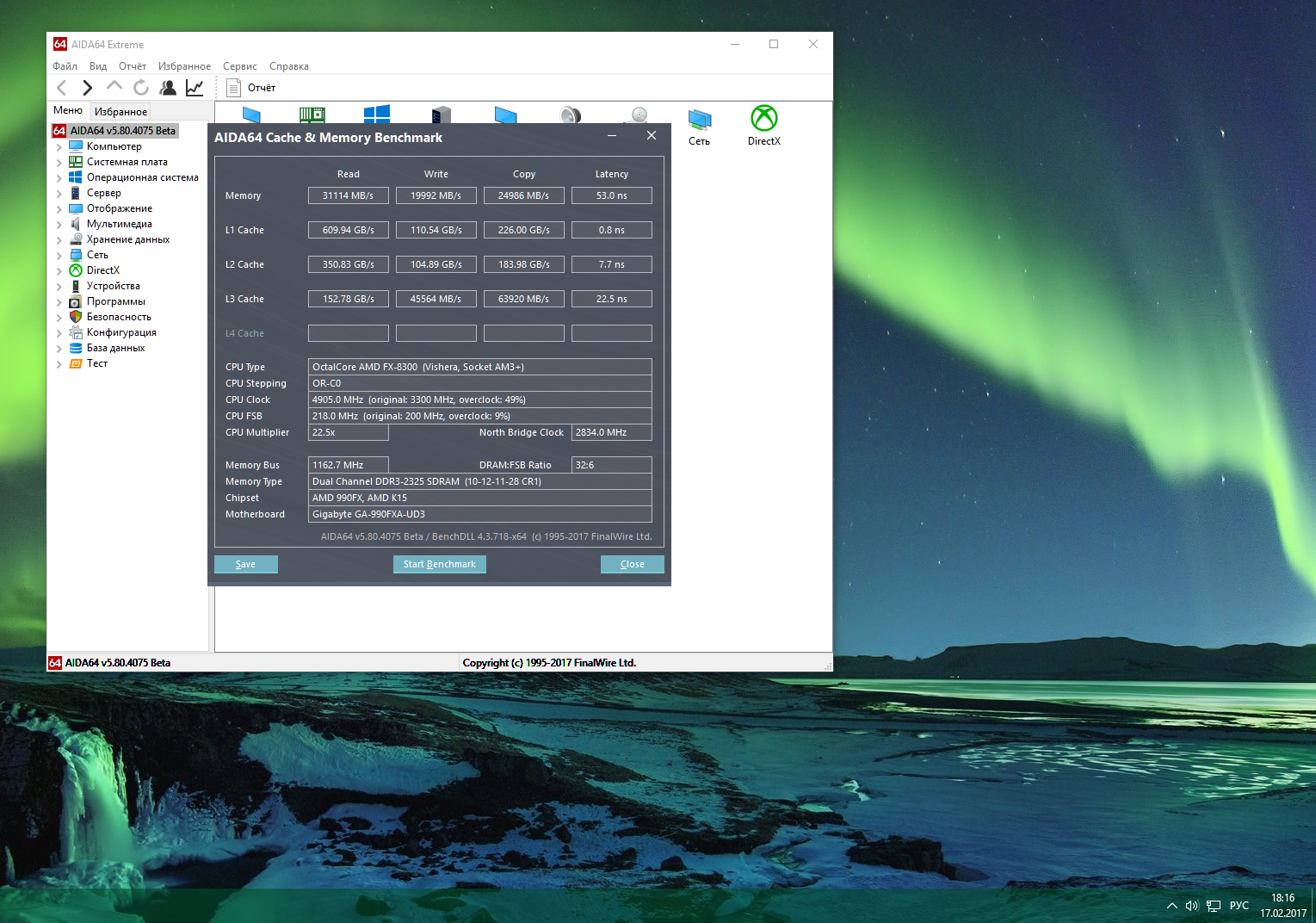
Task: Open the user favorites toolbar icon
Action: click(168, 88)
